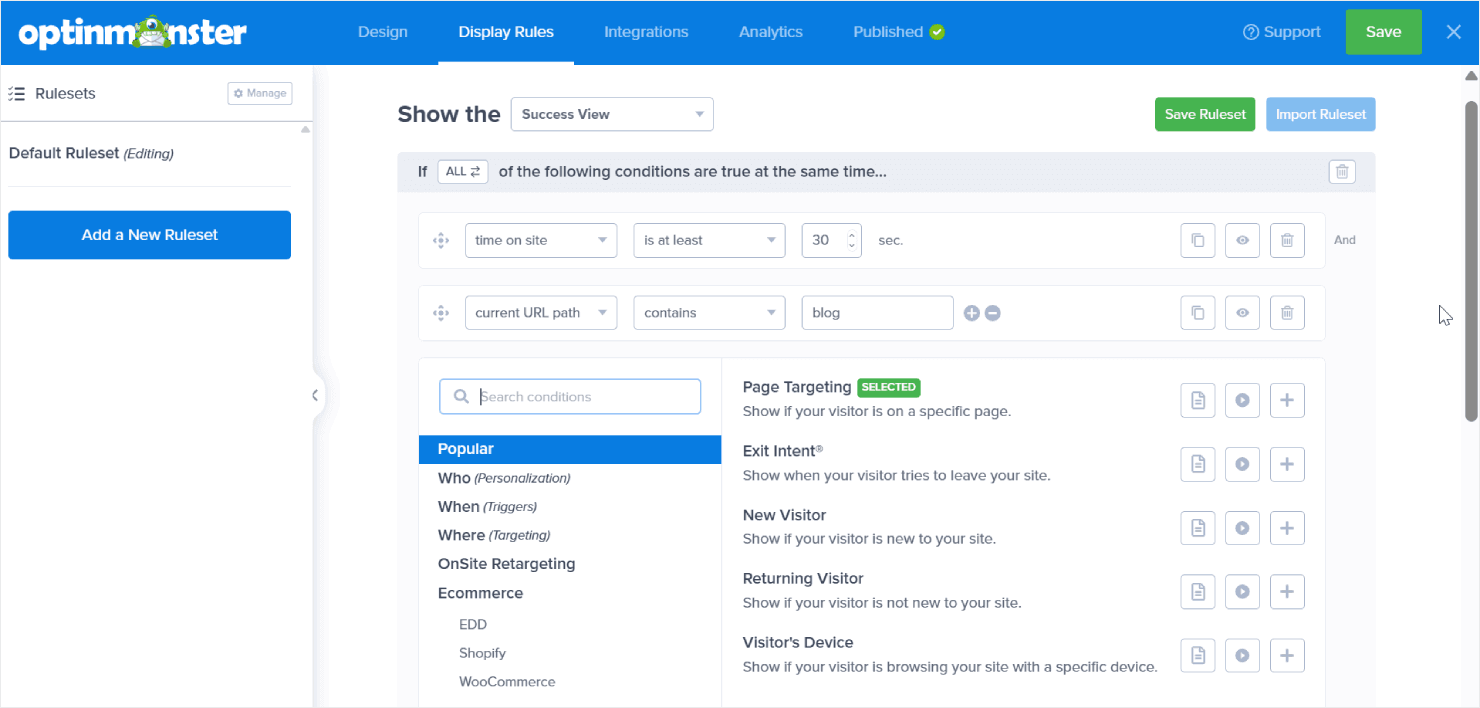This screenshot has height=708, width=1480.
Task: Open the Success View dropdown
Action: pyautogui.click(x=611, y=114)
